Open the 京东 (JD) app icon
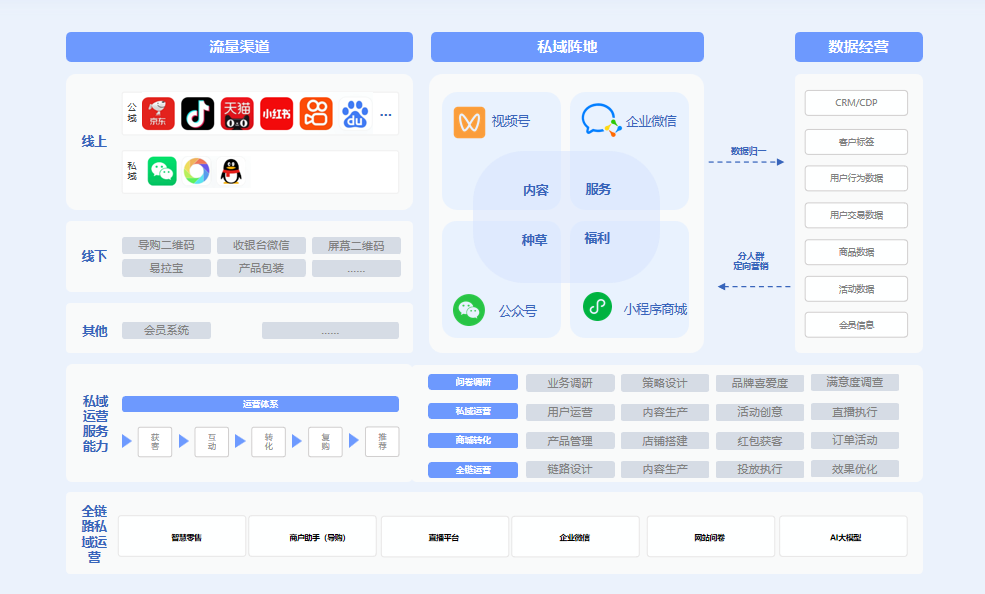The width and height of the screenshot is (985, 594). [x=160, y=114]
